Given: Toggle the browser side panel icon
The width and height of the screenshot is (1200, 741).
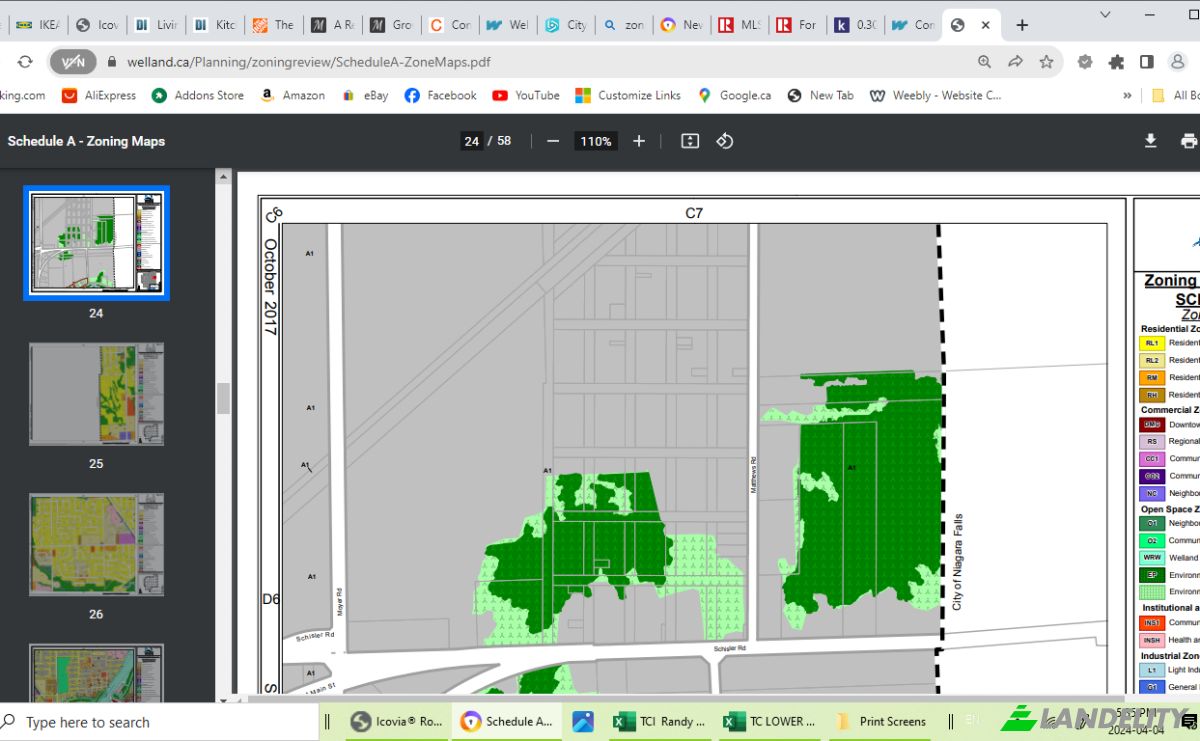Looking at the screenshot, I should point(1147,62).
